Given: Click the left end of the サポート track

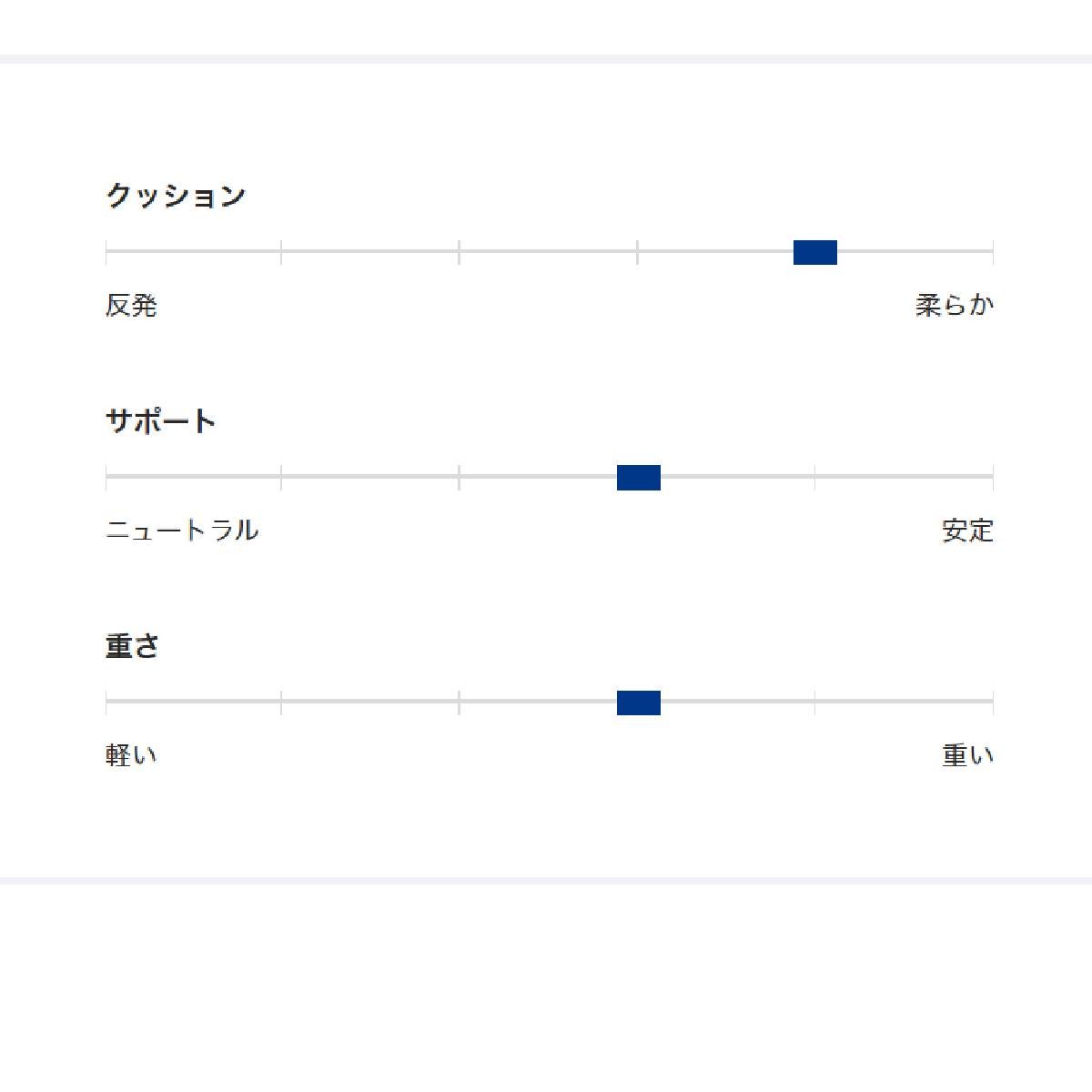Looking at the screenshot, I should click(x=107, y=476).
